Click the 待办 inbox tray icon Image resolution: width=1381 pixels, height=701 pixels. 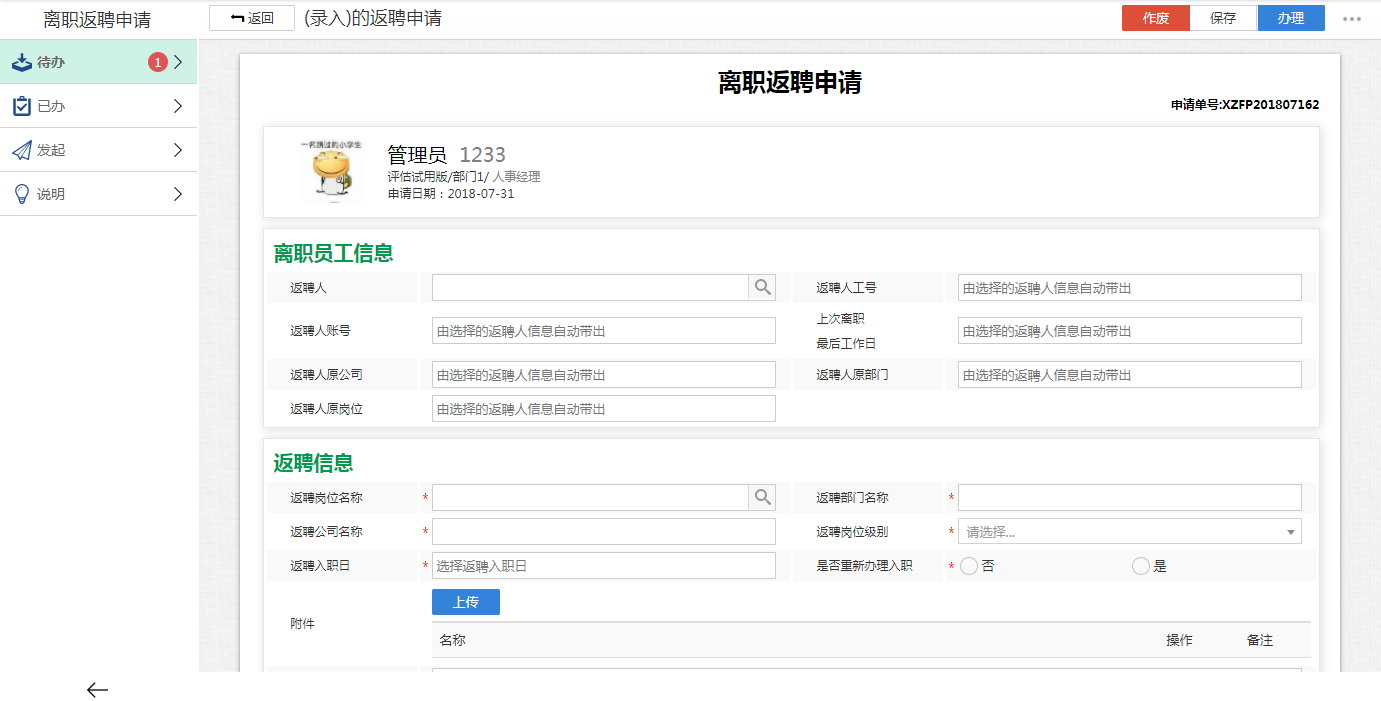click(22, 62)
